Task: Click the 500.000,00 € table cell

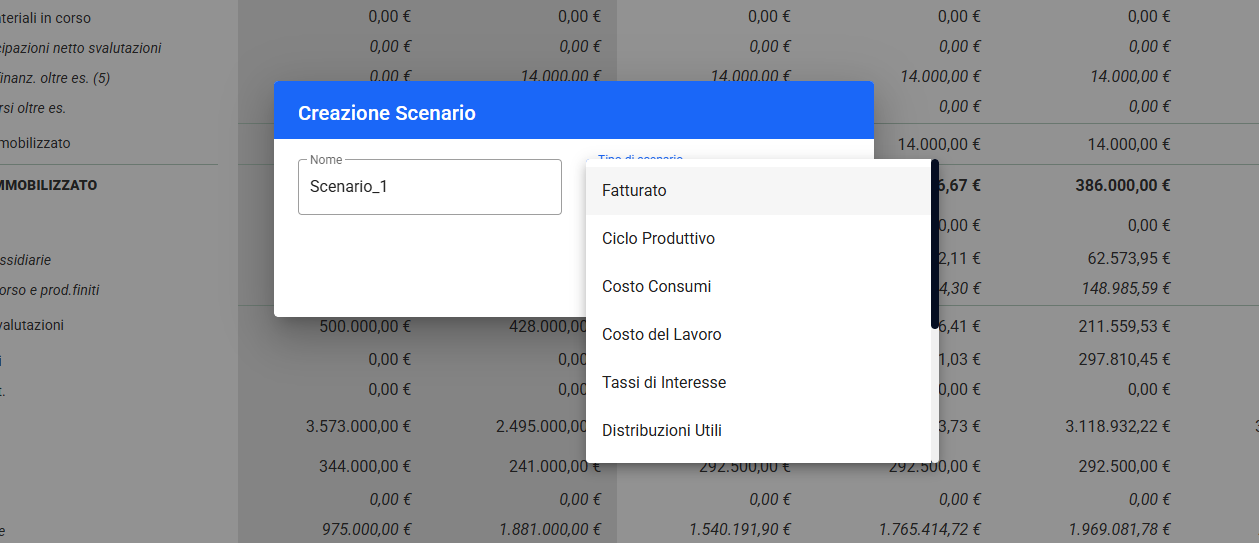Action: [365, 325]
